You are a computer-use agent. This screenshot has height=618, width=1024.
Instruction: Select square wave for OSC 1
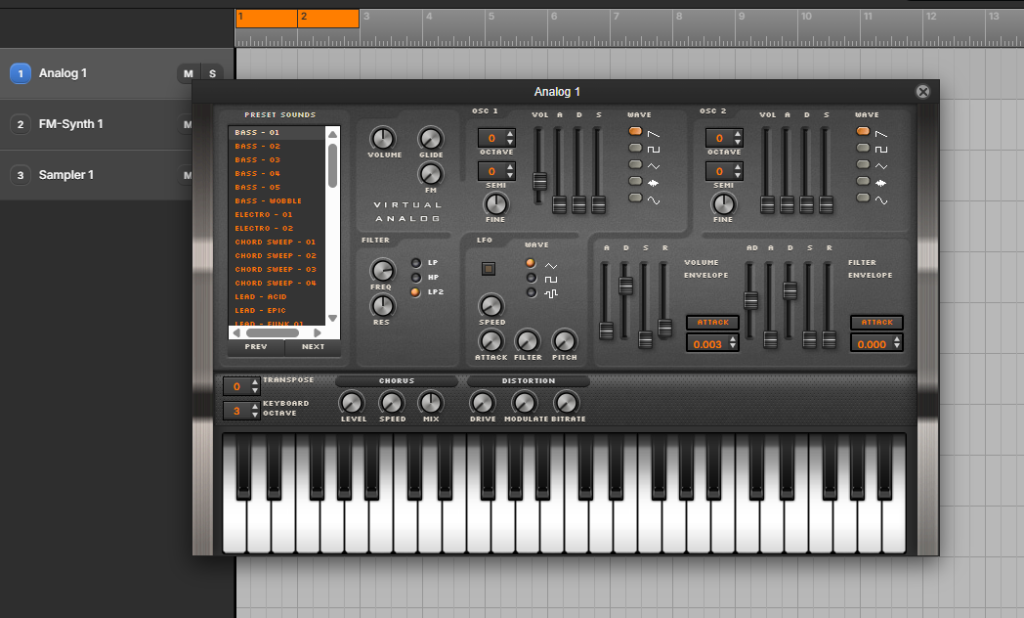(635, 148)
